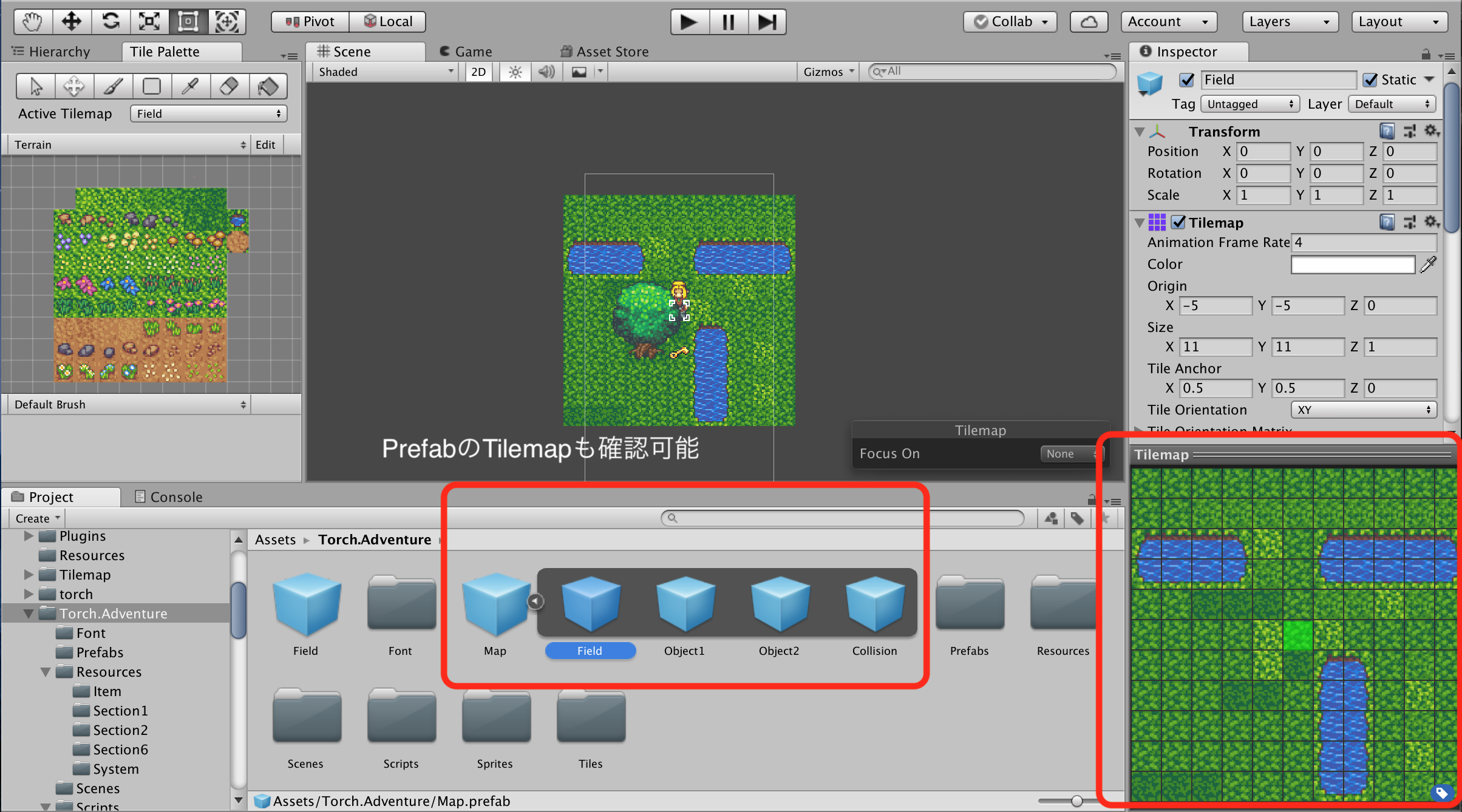Screen dimensions: 1462x812
Task: Open Tile Orientation XY dropdown
Action: coord(1364,410)
